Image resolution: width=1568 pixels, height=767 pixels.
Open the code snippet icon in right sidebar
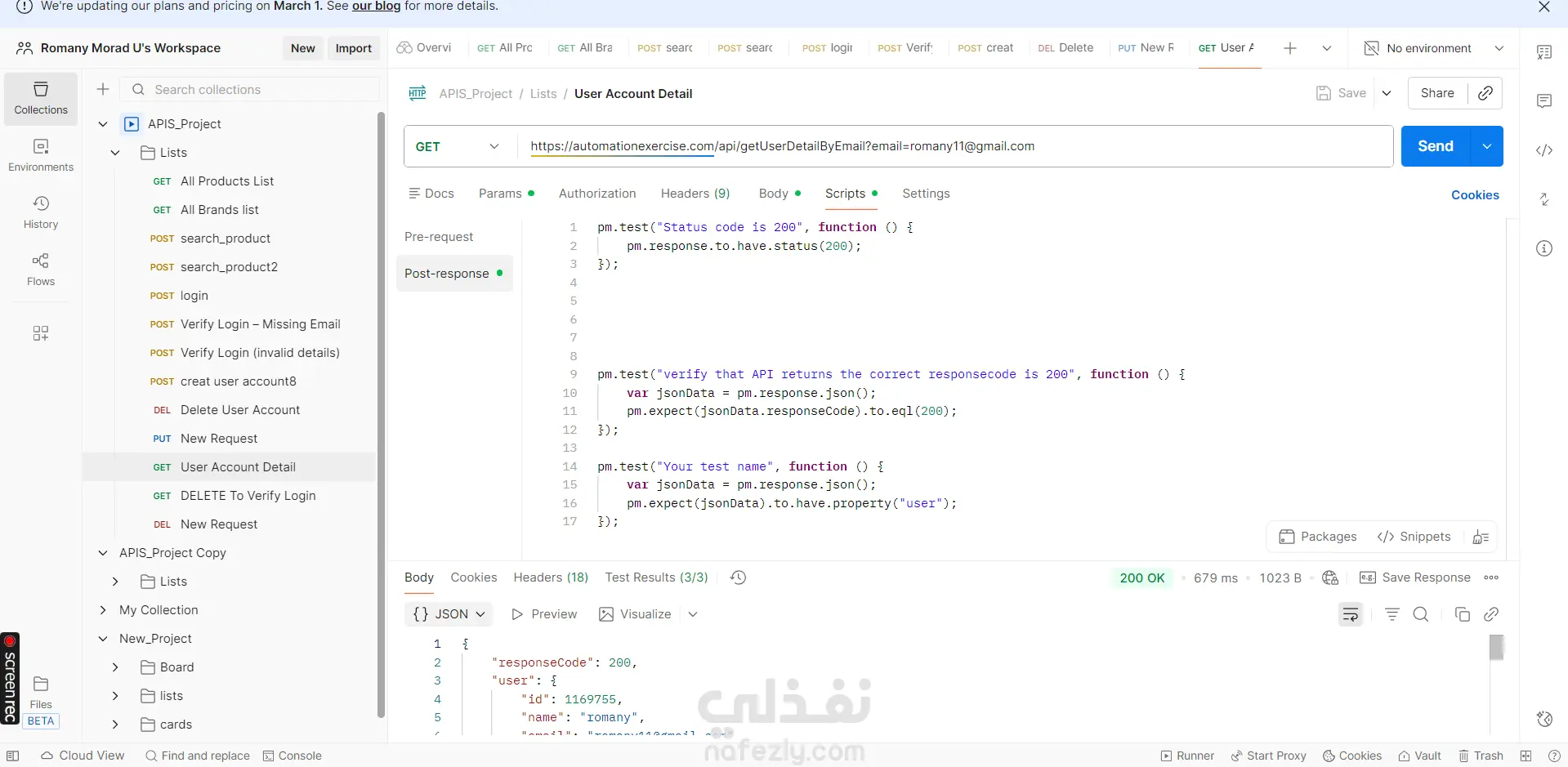click(x=1544, y=150)
